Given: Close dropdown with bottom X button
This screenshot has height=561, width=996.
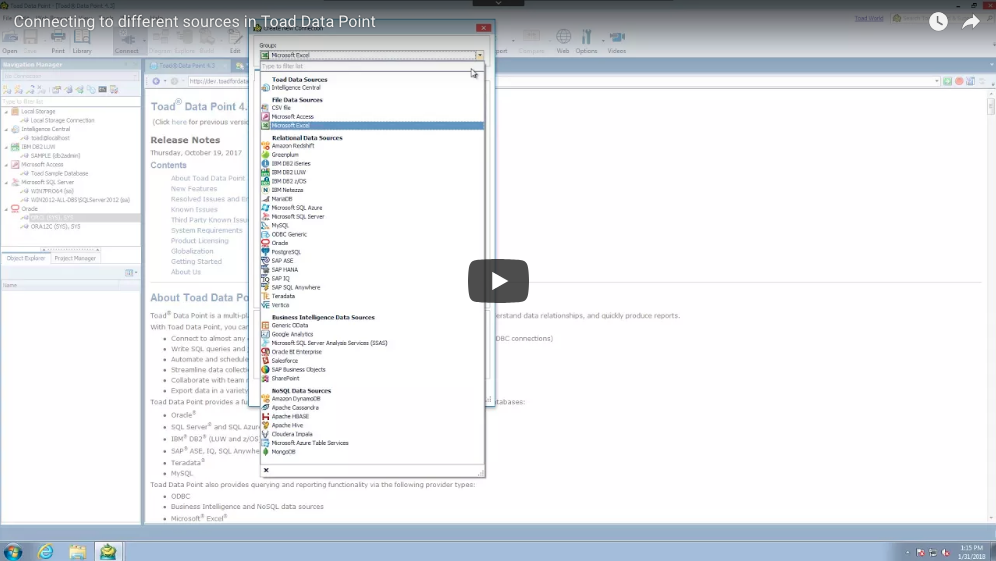Looking at the screenshot, I should (266, 470).
